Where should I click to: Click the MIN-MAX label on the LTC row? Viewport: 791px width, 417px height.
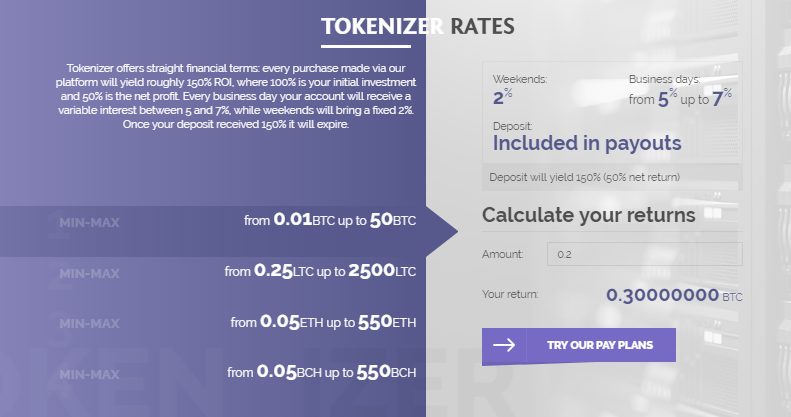click(89, 272)
